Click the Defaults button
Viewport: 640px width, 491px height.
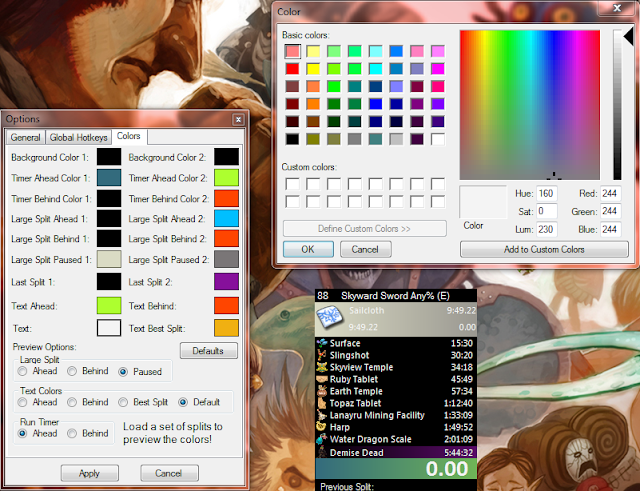click(209, 351)
